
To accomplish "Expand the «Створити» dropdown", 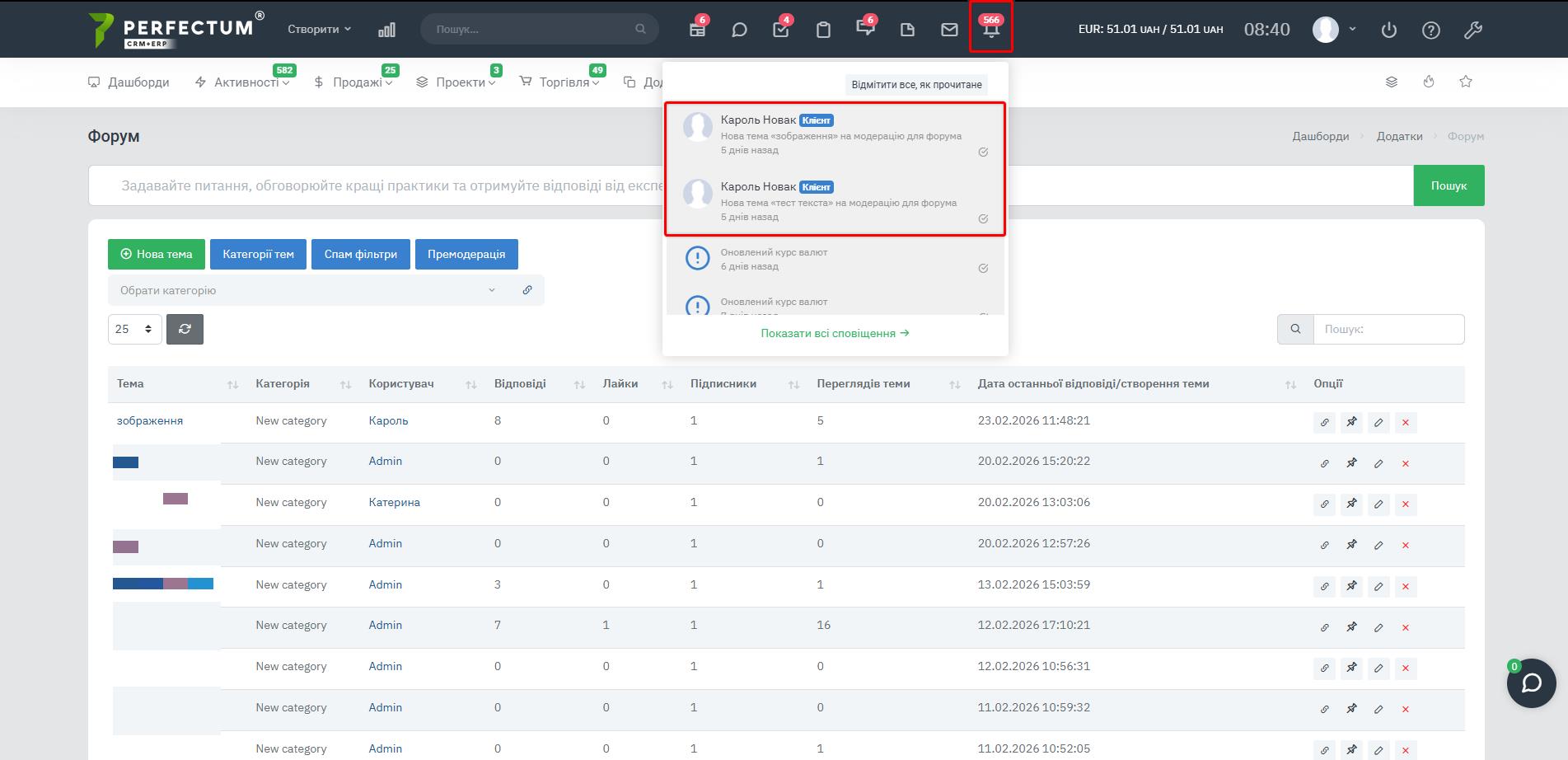I will pos(319,30).
